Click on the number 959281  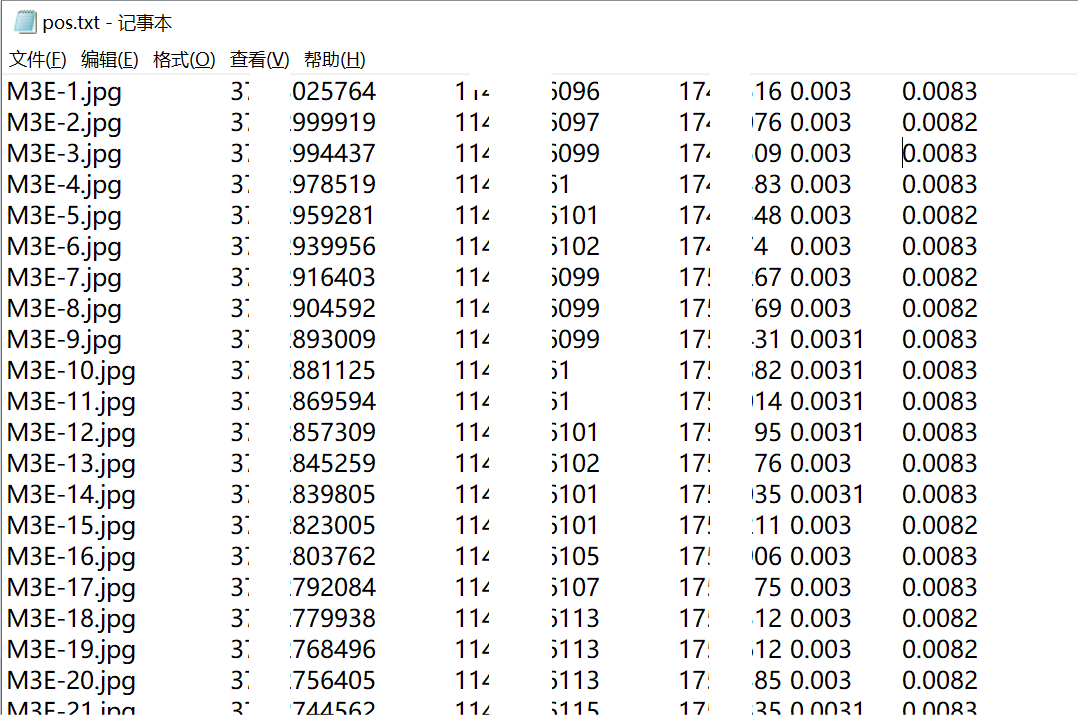334,215
